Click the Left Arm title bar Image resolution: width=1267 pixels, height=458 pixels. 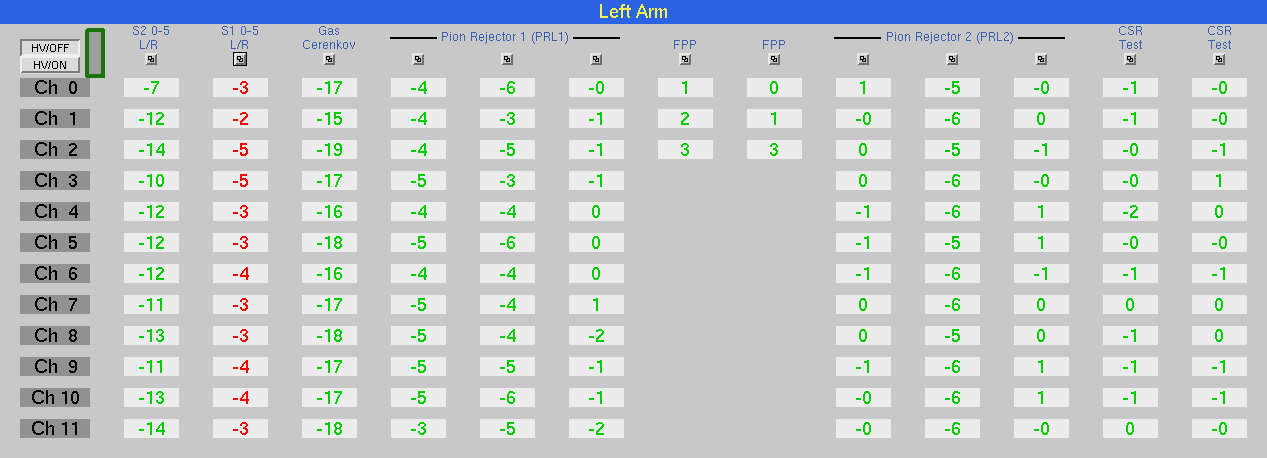click(x=633, y=11)
